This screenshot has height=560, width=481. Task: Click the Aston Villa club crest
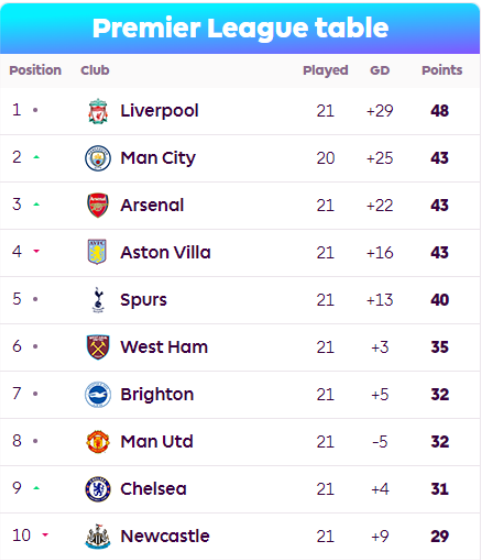pos(97,252)
